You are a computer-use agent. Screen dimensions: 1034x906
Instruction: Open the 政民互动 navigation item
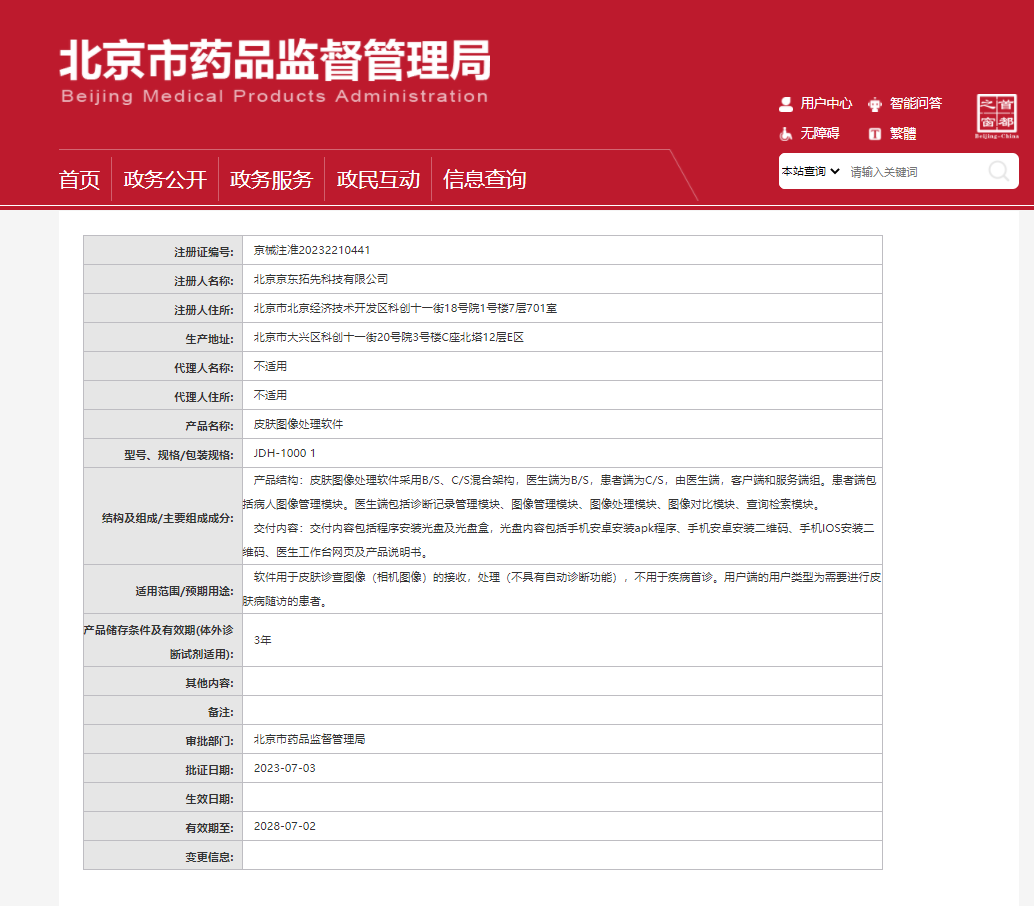[378, 180]
